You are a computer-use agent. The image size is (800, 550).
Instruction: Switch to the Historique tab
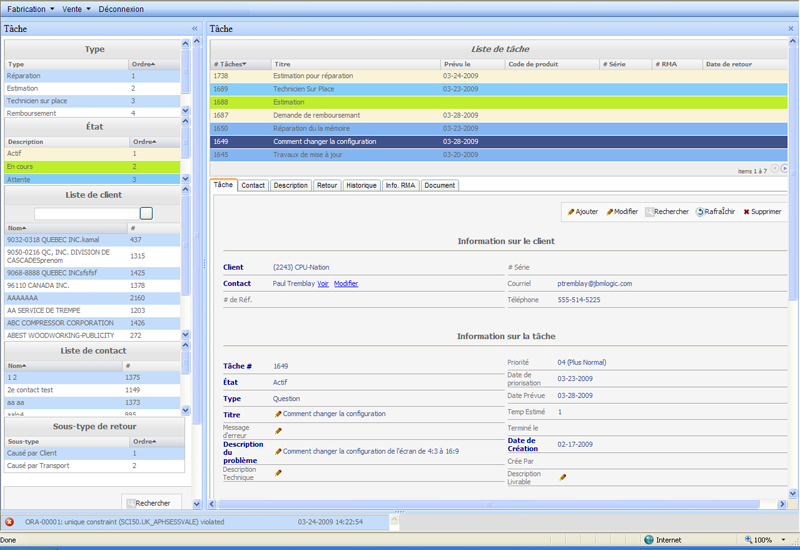pos(361,185)
